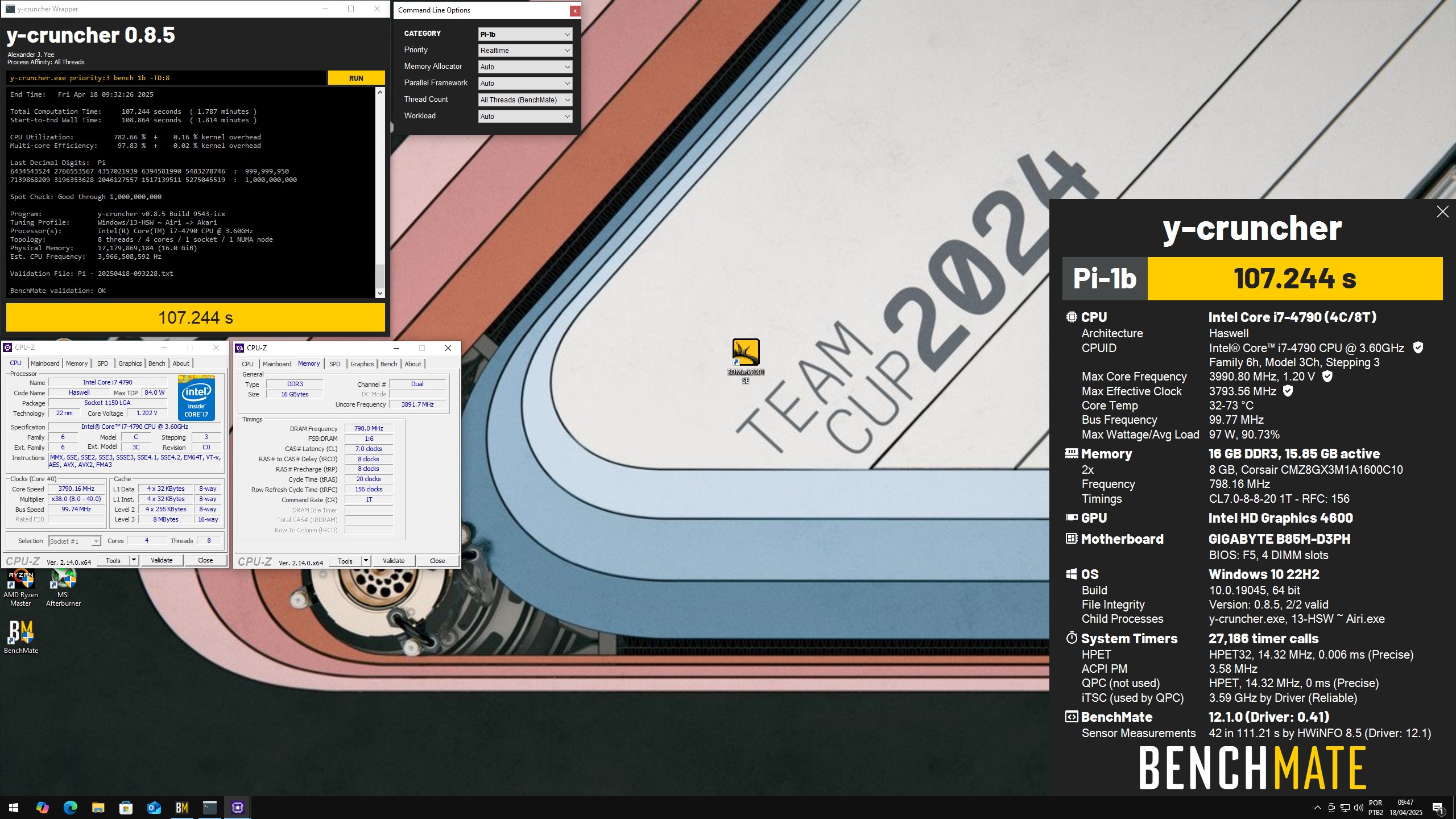Click the POR PTB2 language indicator

coord(1376,808)
